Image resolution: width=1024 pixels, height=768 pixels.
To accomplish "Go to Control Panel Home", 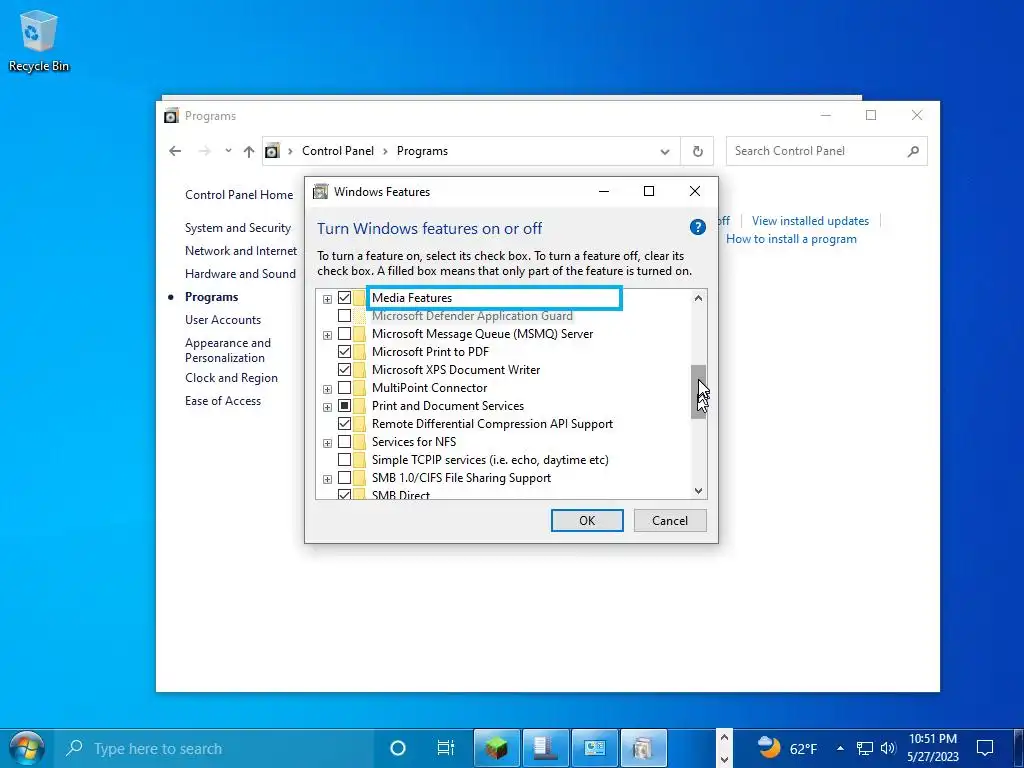I will [x=239, y=195].
